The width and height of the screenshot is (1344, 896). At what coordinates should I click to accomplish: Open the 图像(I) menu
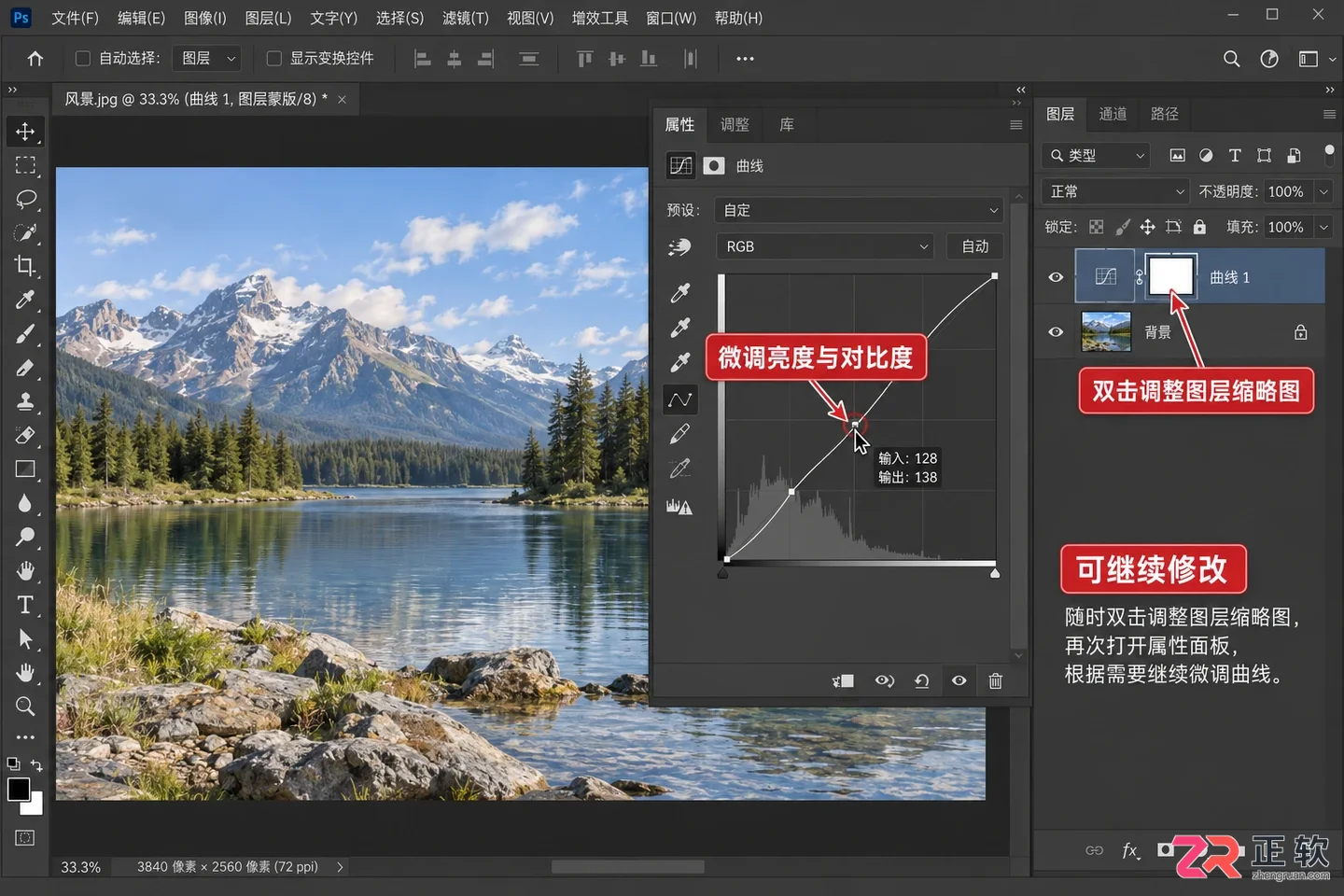point(204,18)
